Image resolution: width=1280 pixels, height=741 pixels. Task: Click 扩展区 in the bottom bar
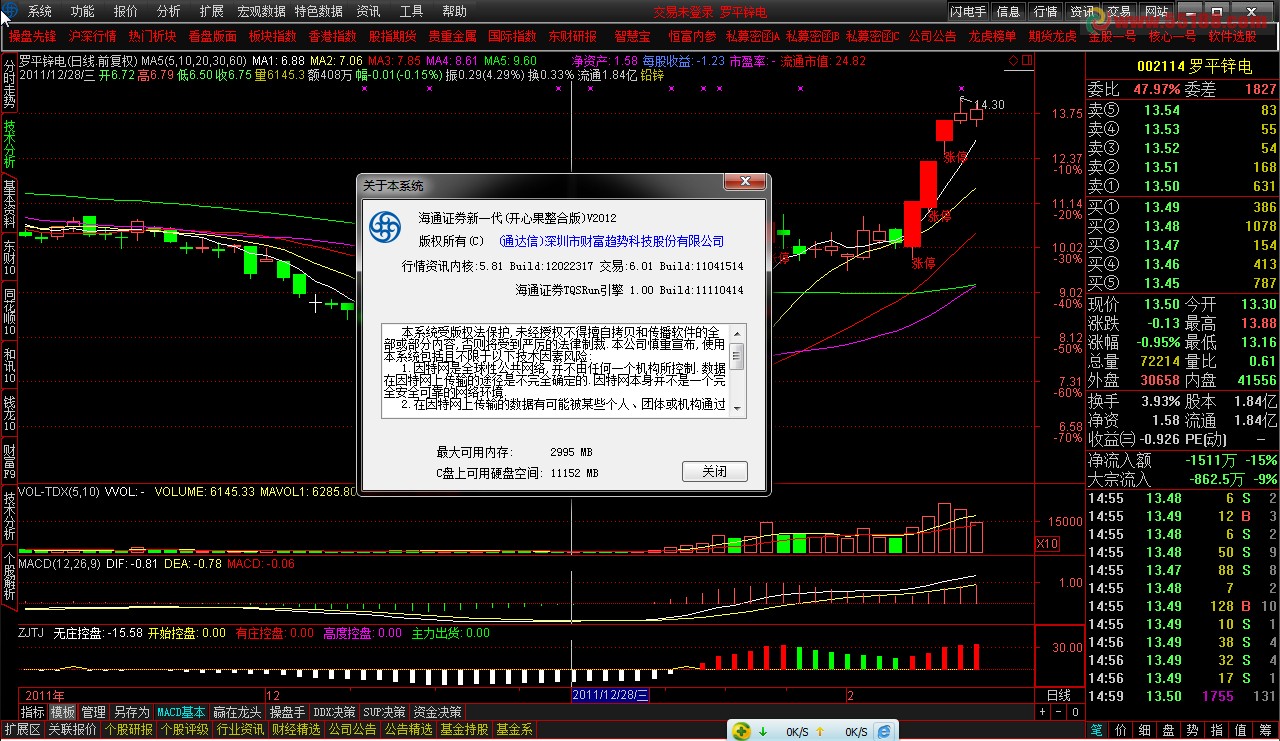(x=22, y=731)
